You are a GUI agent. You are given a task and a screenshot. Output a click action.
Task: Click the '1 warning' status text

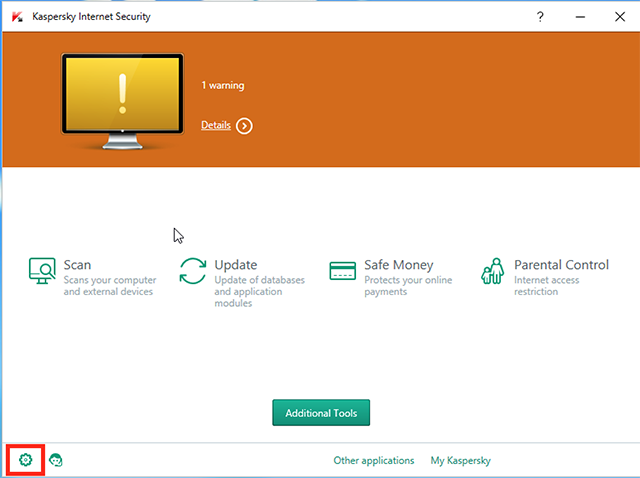[x=223, y=85]
